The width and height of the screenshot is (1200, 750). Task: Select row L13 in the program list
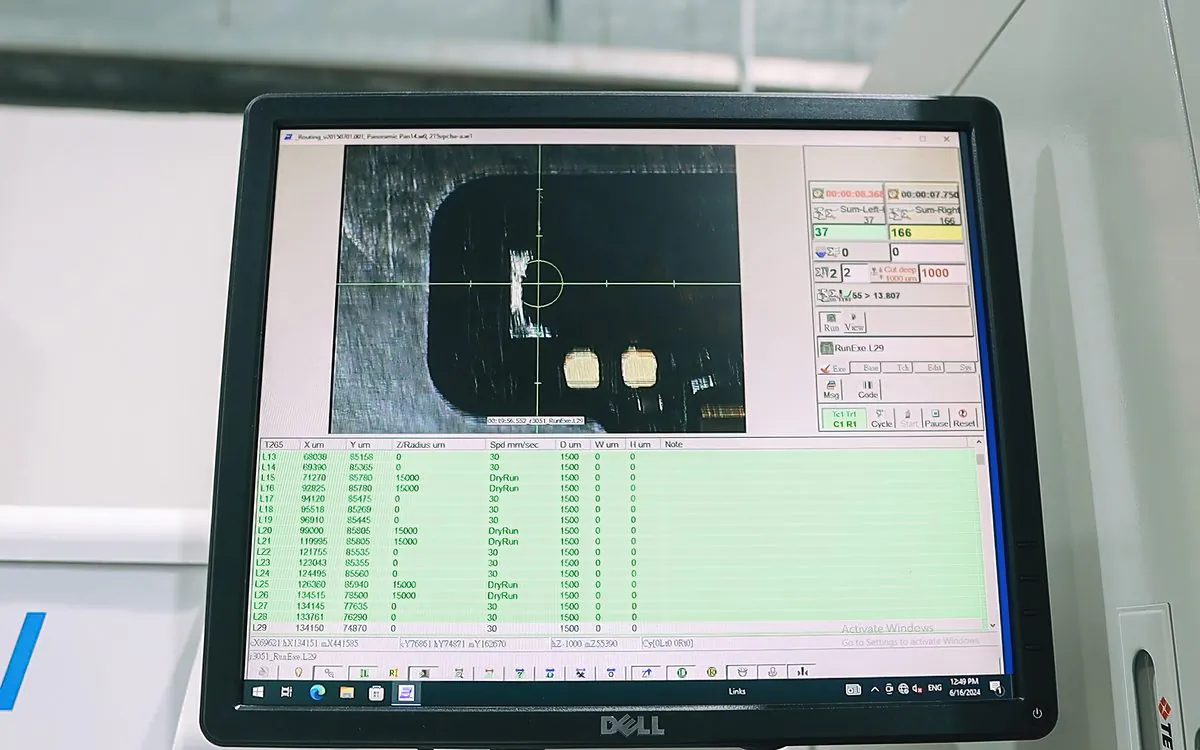[618, 456]
